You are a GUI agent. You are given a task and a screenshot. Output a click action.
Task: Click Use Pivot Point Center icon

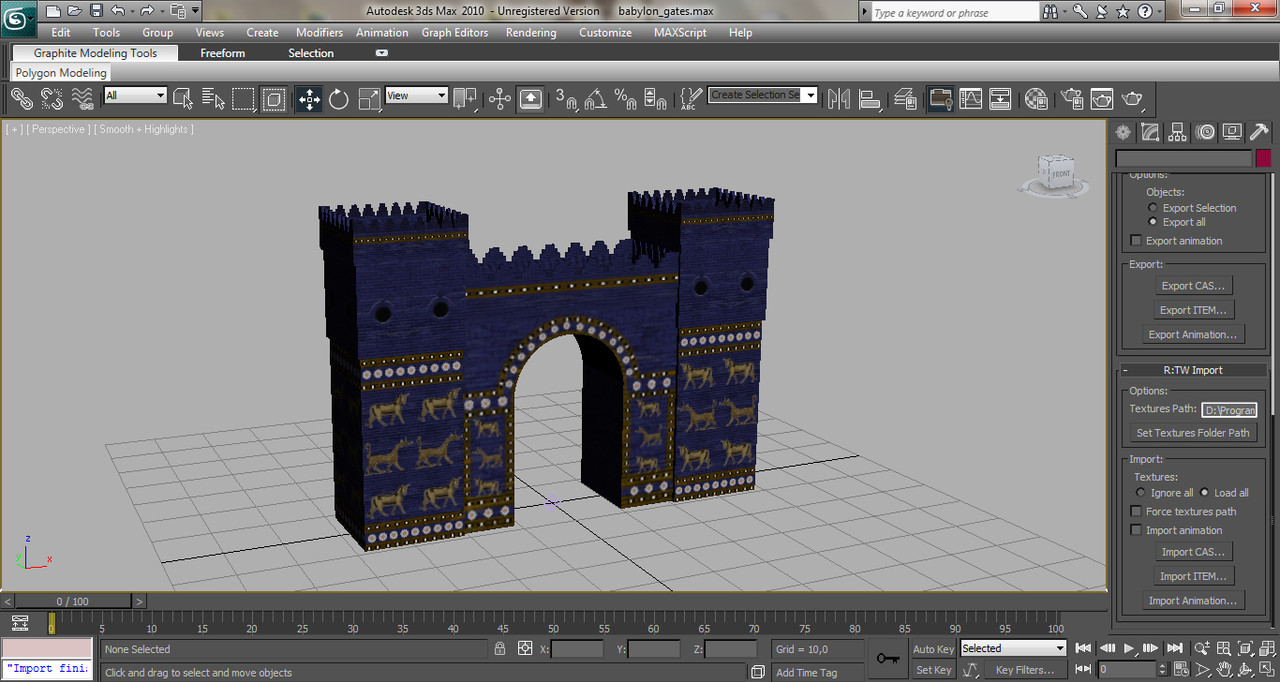coord(465,98)
